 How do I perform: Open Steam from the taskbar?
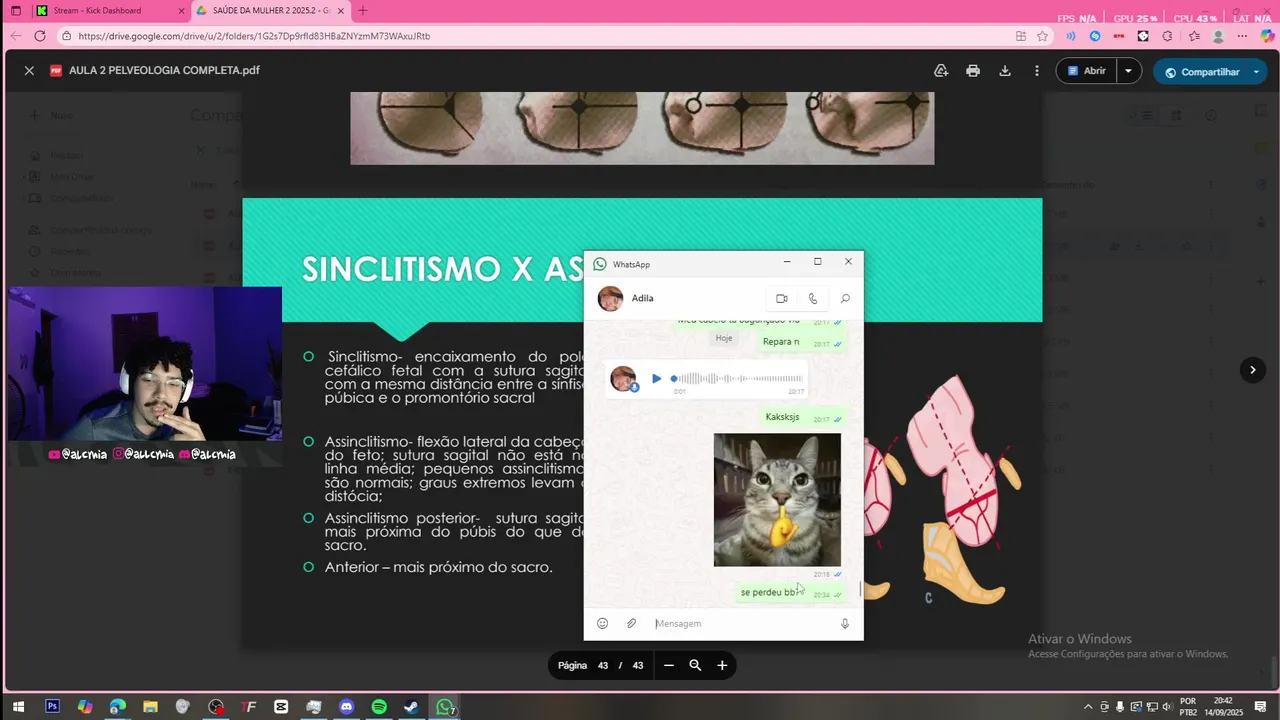coord(411,707)
